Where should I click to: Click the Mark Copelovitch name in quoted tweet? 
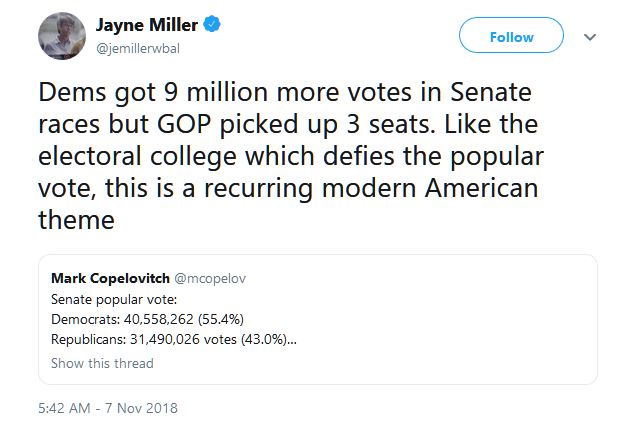109,279
